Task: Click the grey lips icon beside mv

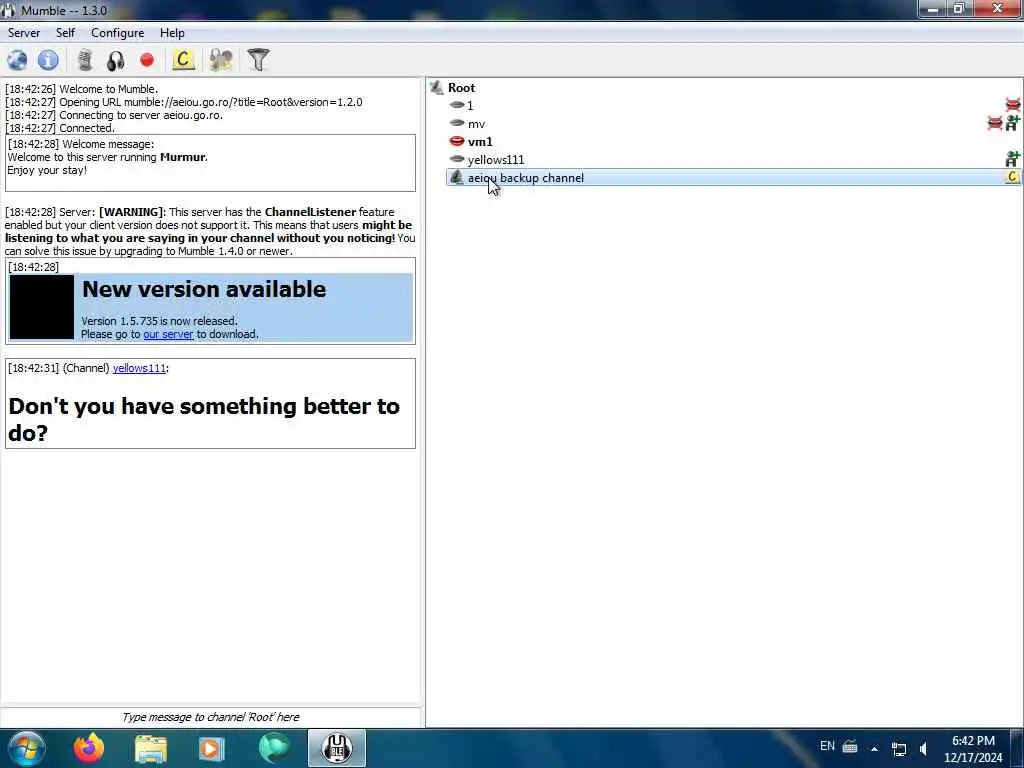Action: click(457, 123)
